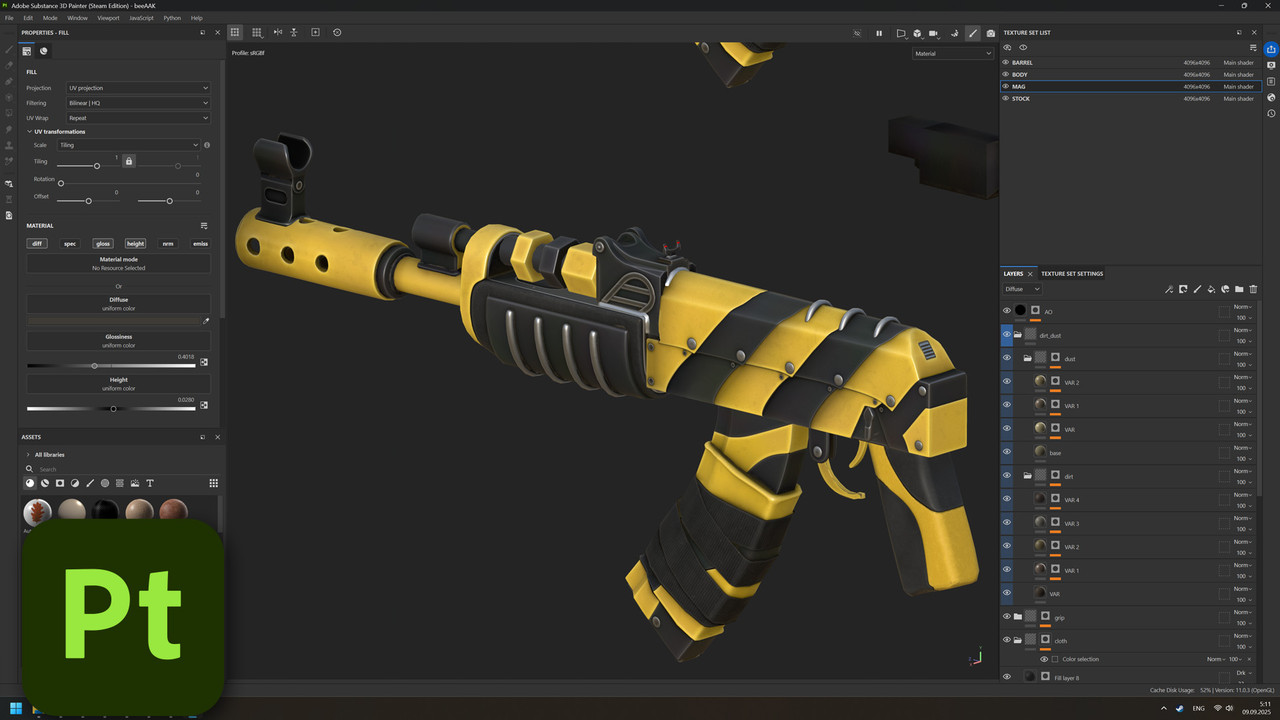Click the screenshot camera icon

tap(991, 33)
